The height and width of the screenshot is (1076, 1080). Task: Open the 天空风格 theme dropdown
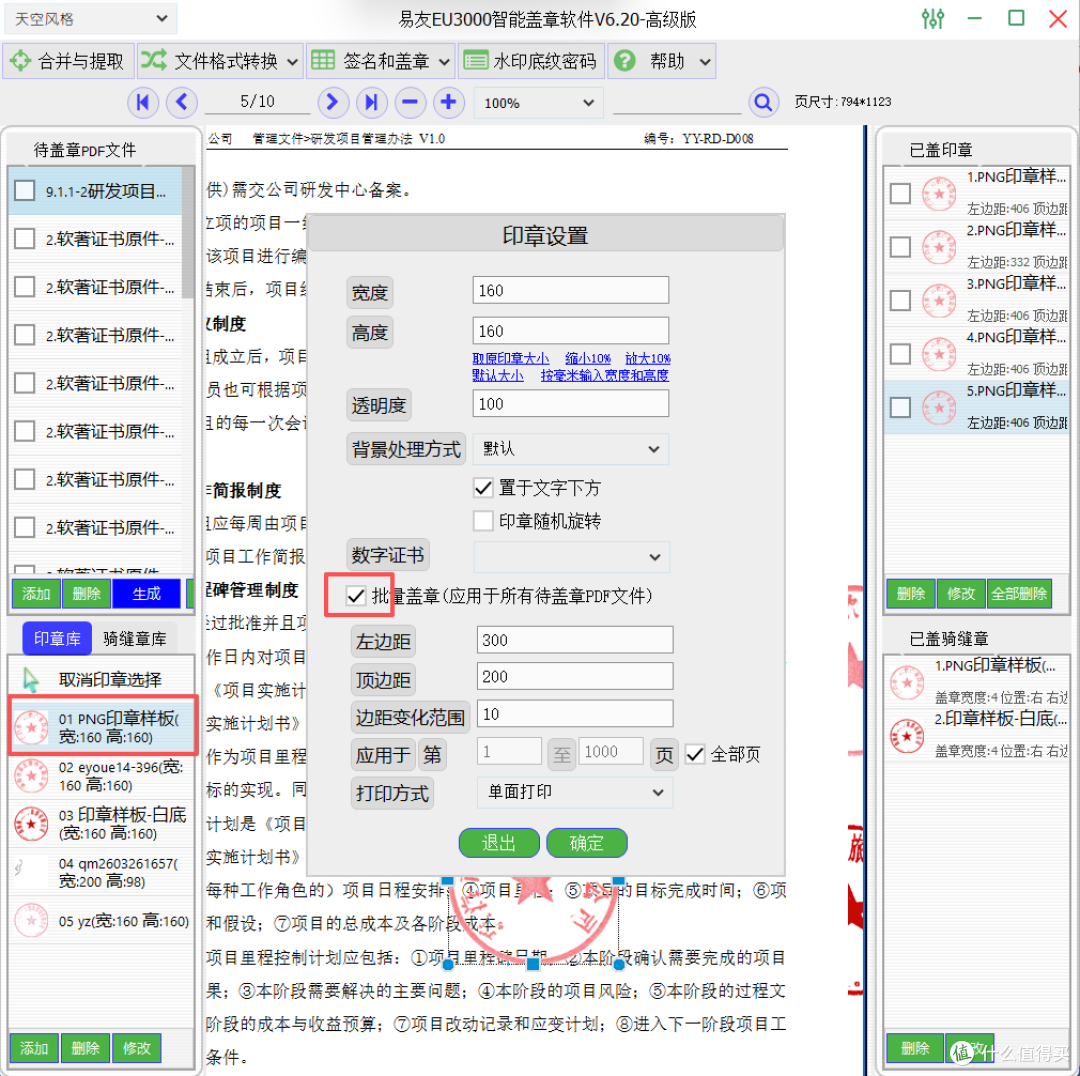(x=90, y=19)
